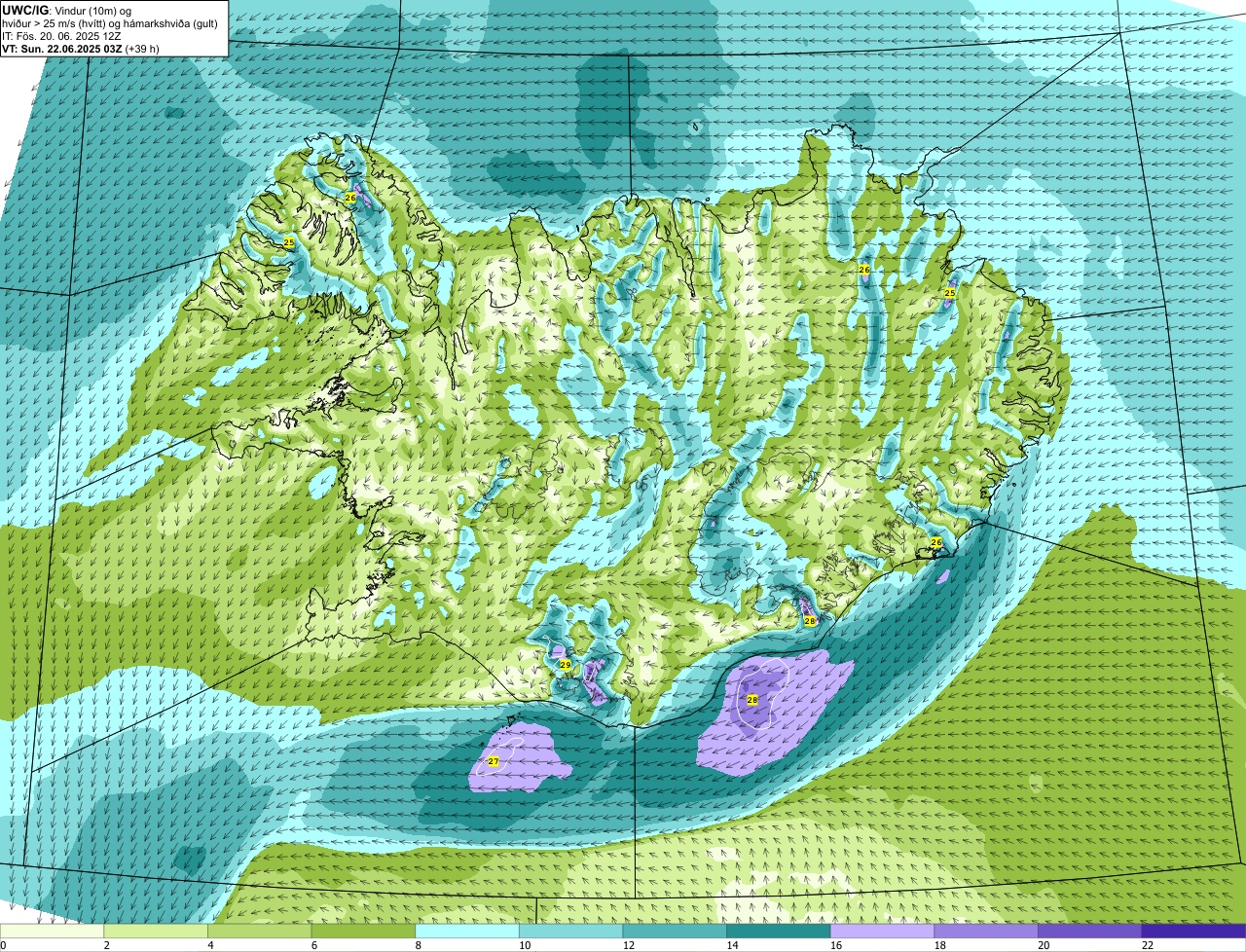
Task: Click the legend scale label "20"
Action: click(x=1044, y=945)
